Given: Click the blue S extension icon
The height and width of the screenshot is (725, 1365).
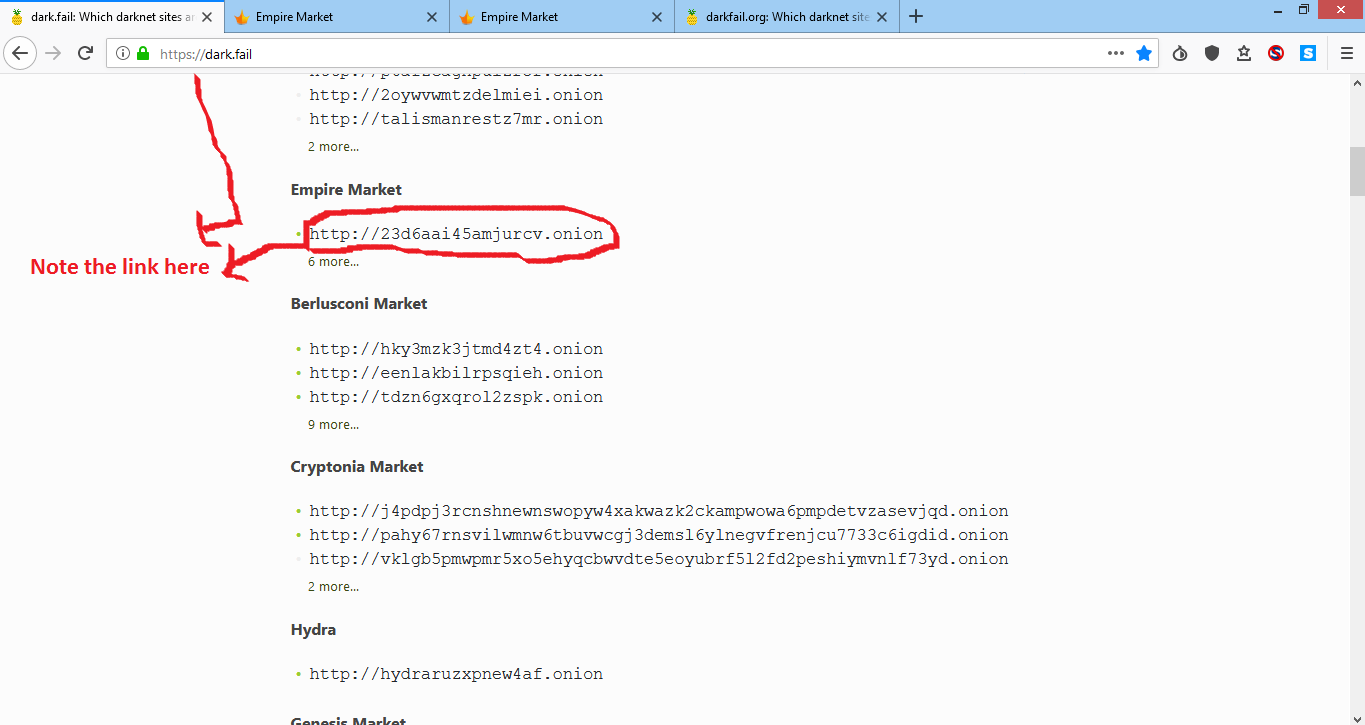Looking at the screenshot, I should (x=1308, y=54).
